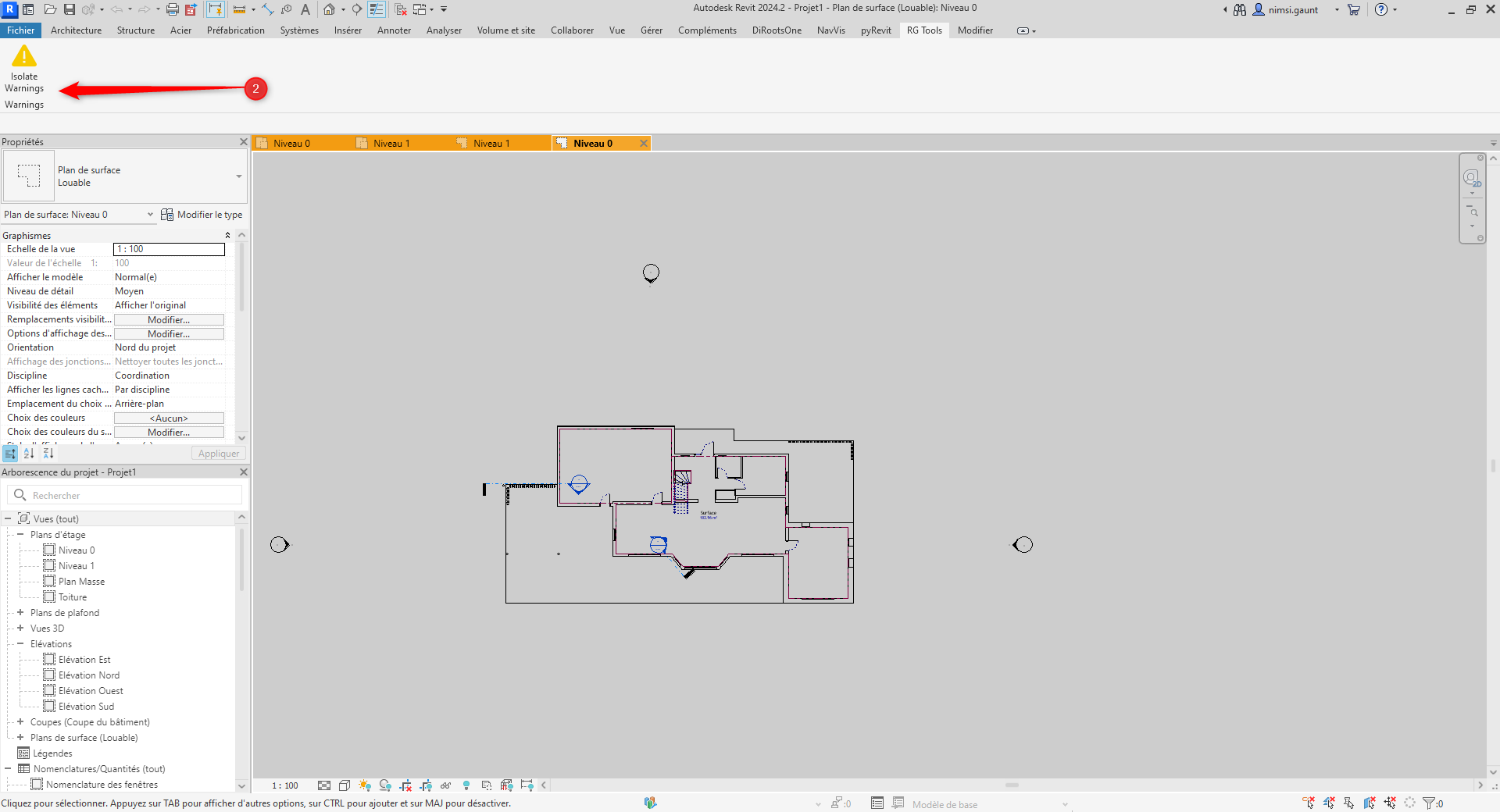Click the Appliquer button
This screenshot has height=812, width=1500.
pyautogui.click(x=219, y=454)
